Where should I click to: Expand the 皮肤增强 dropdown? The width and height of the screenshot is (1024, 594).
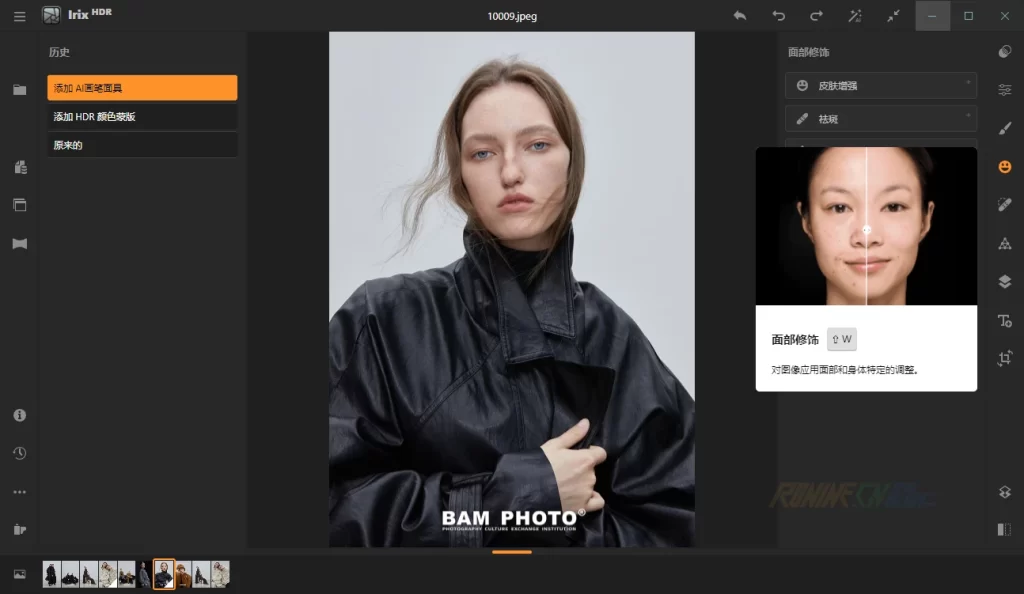[880, 86]
